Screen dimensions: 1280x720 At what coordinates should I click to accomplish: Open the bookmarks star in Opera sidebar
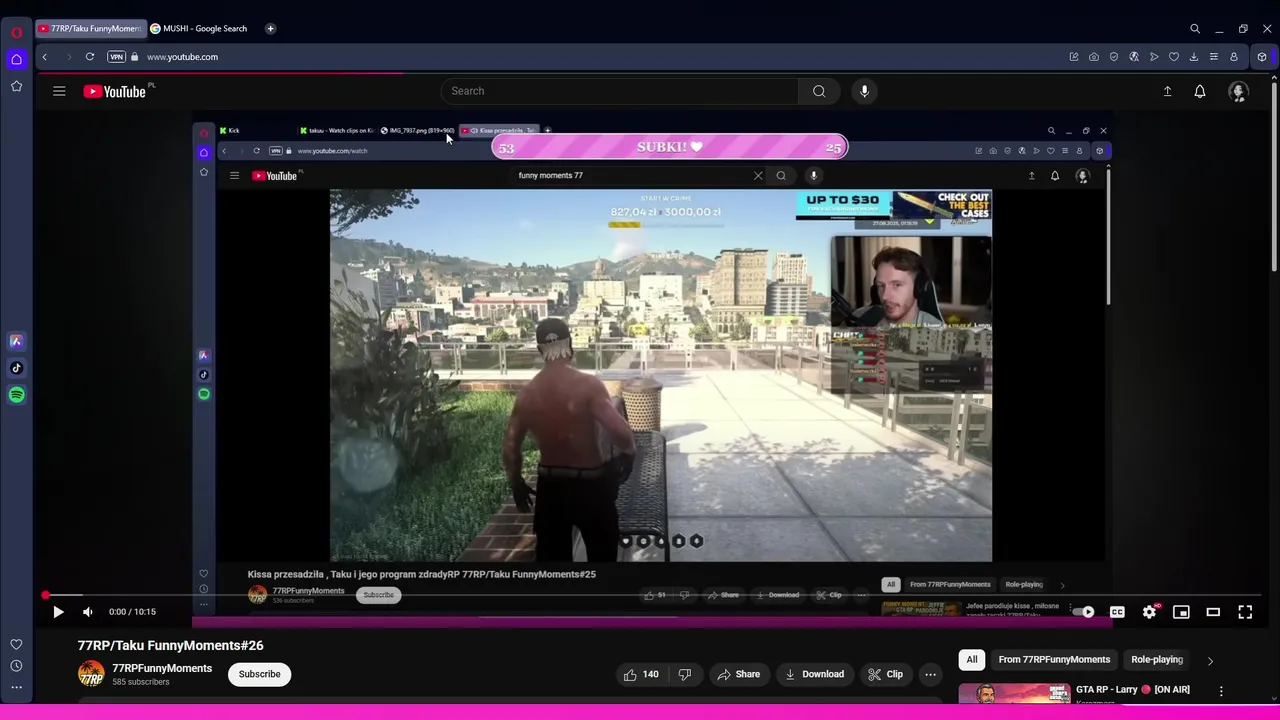click(16, 86)
